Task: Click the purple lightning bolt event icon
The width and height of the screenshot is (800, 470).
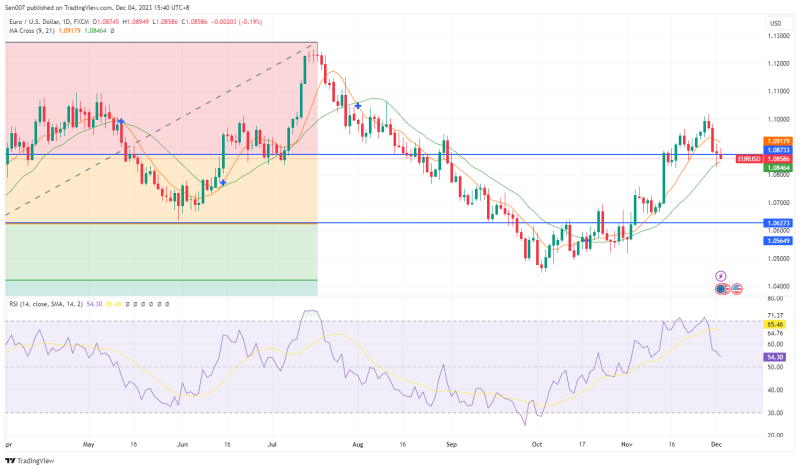Action: (x=720, y=275)
